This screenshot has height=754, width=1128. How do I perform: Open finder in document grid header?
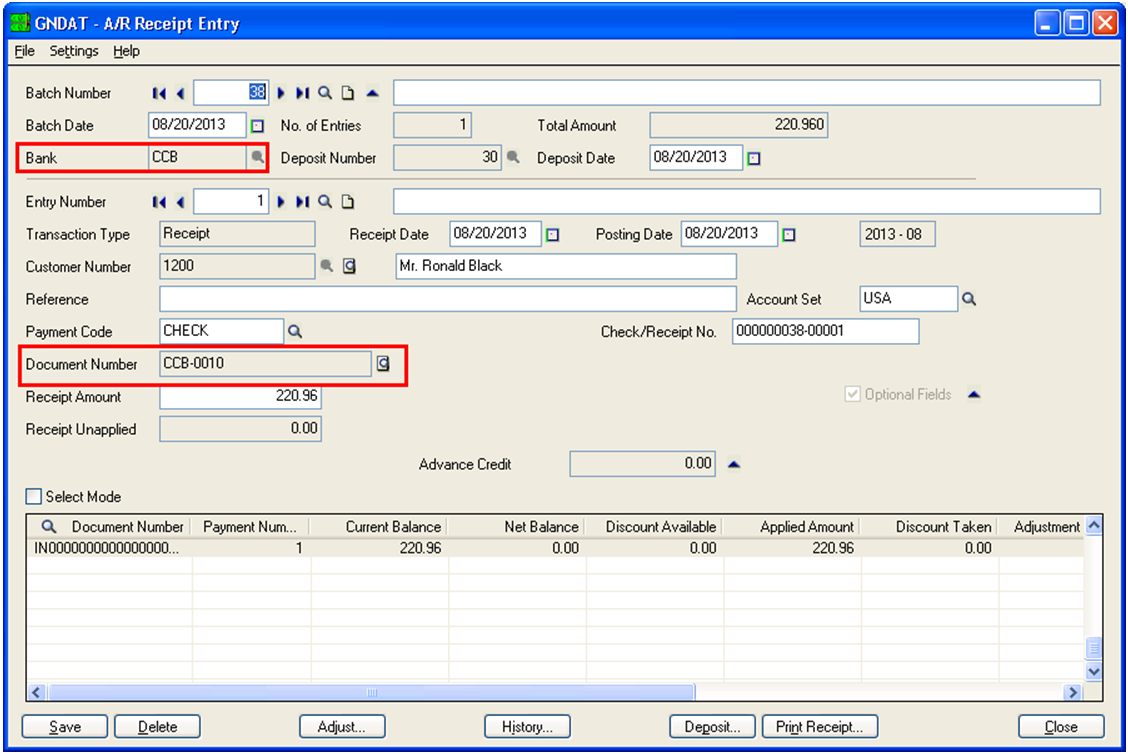click(x=48, y=527)
